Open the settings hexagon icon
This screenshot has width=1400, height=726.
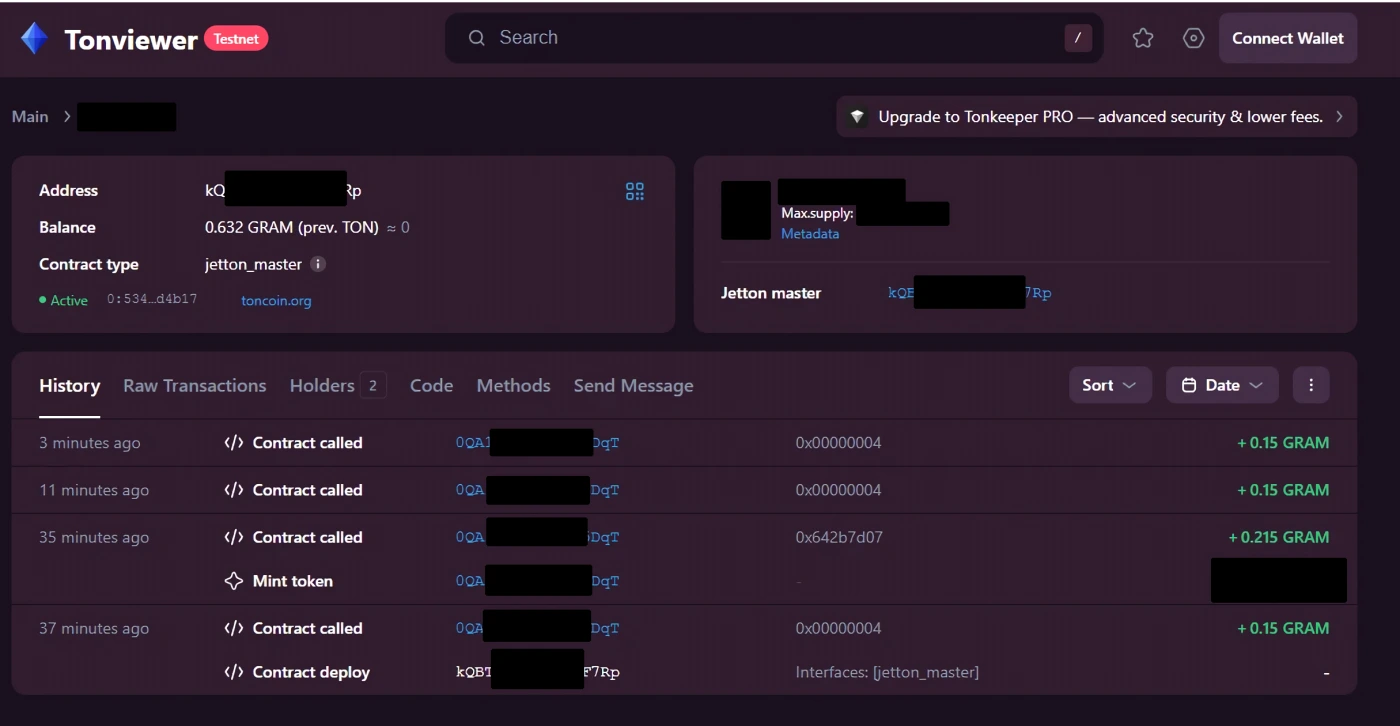[1193, 38]
